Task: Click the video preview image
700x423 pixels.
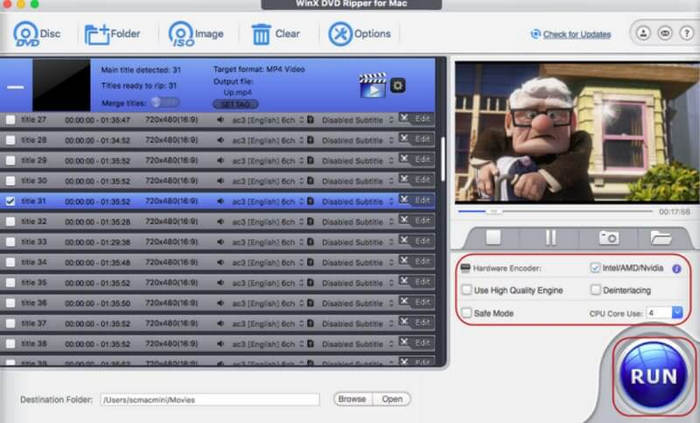Action: pos(577,133)
